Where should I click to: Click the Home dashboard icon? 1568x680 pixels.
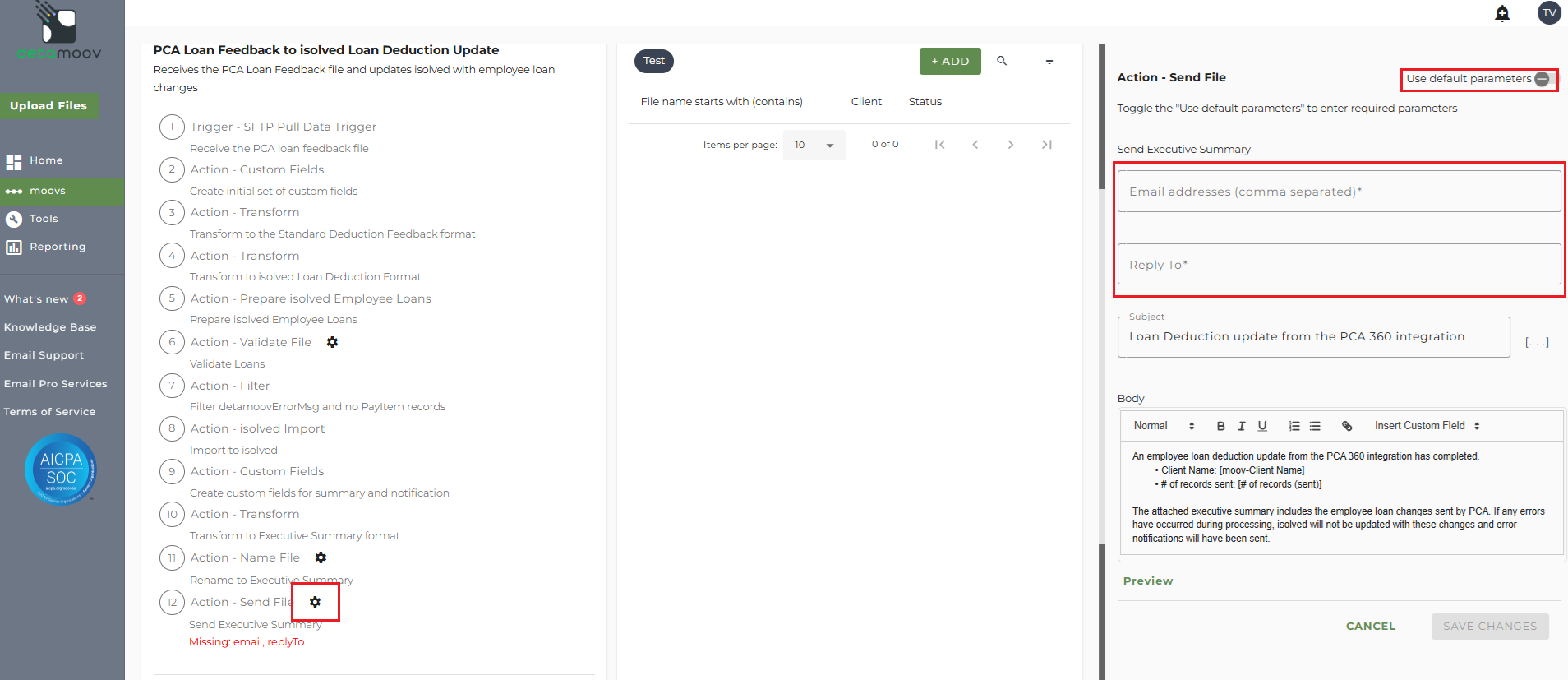[x=14, y=162]
